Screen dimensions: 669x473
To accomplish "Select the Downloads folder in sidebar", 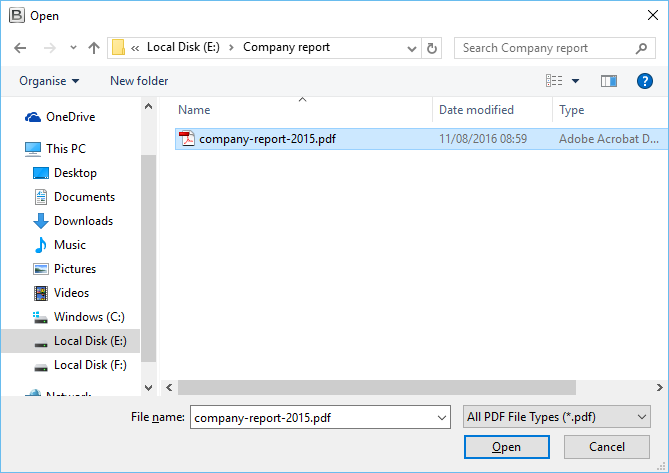I will 83,221.
